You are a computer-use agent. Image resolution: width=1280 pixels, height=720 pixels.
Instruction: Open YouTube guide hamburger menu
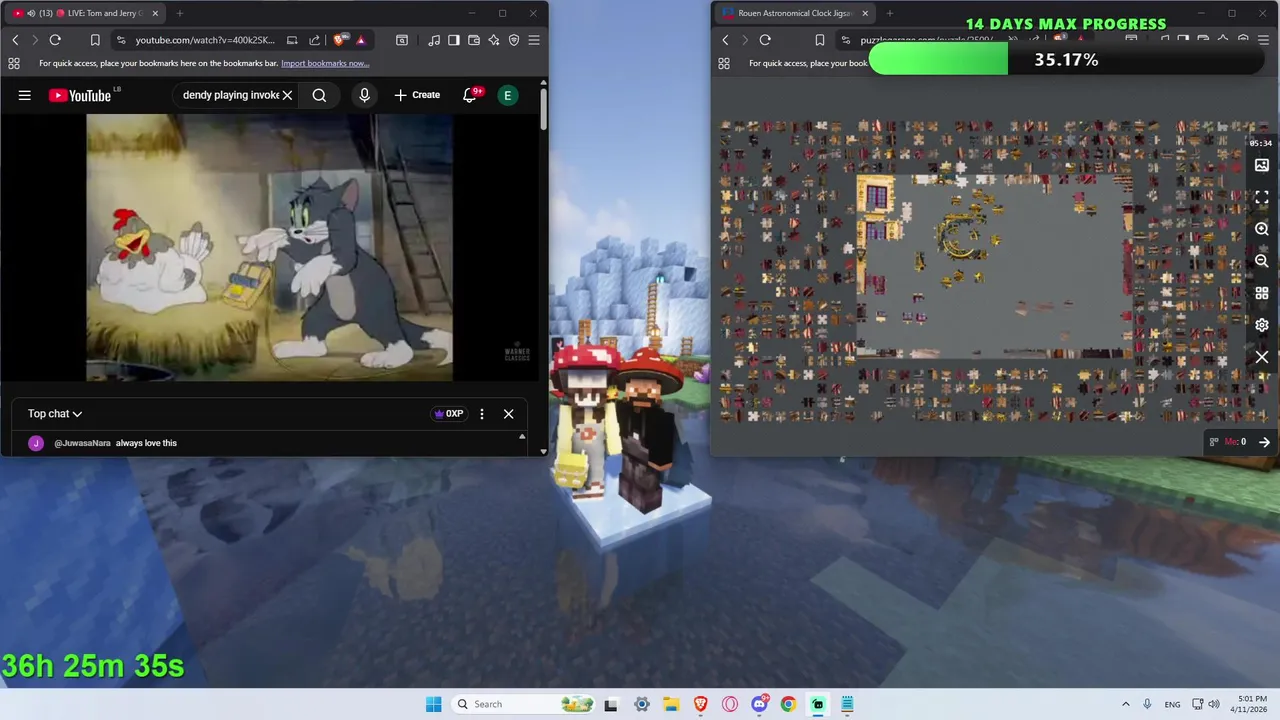click(25, 95)
